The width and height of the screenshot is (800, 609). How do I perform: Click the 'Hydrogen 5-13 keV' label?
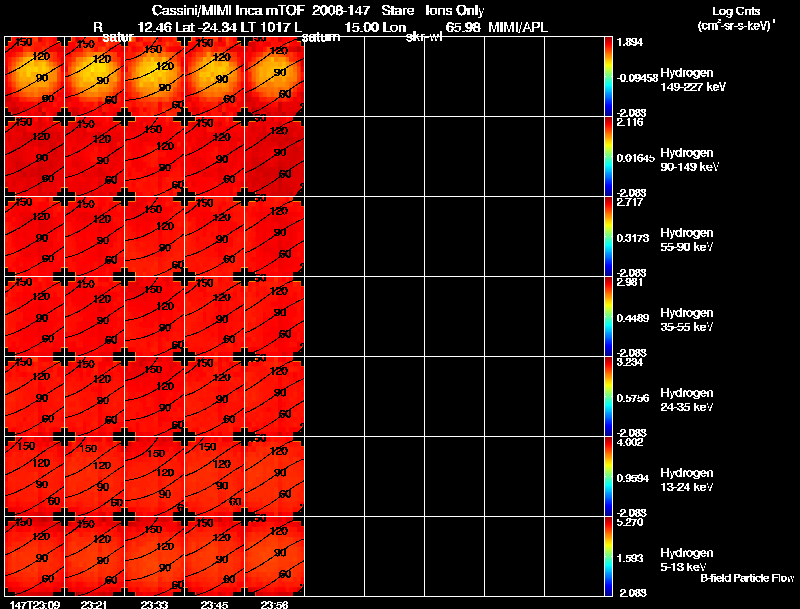click(687, 560)
